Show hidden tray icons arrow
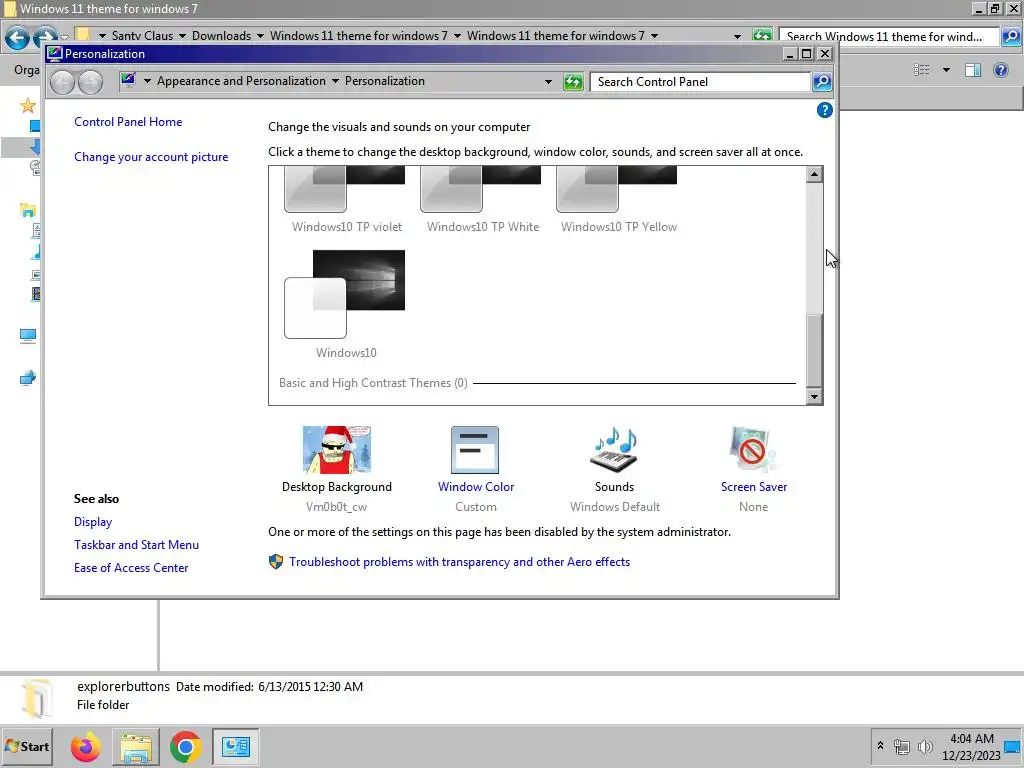Viewport: 1024px width, 768px height. coord(880,745)
